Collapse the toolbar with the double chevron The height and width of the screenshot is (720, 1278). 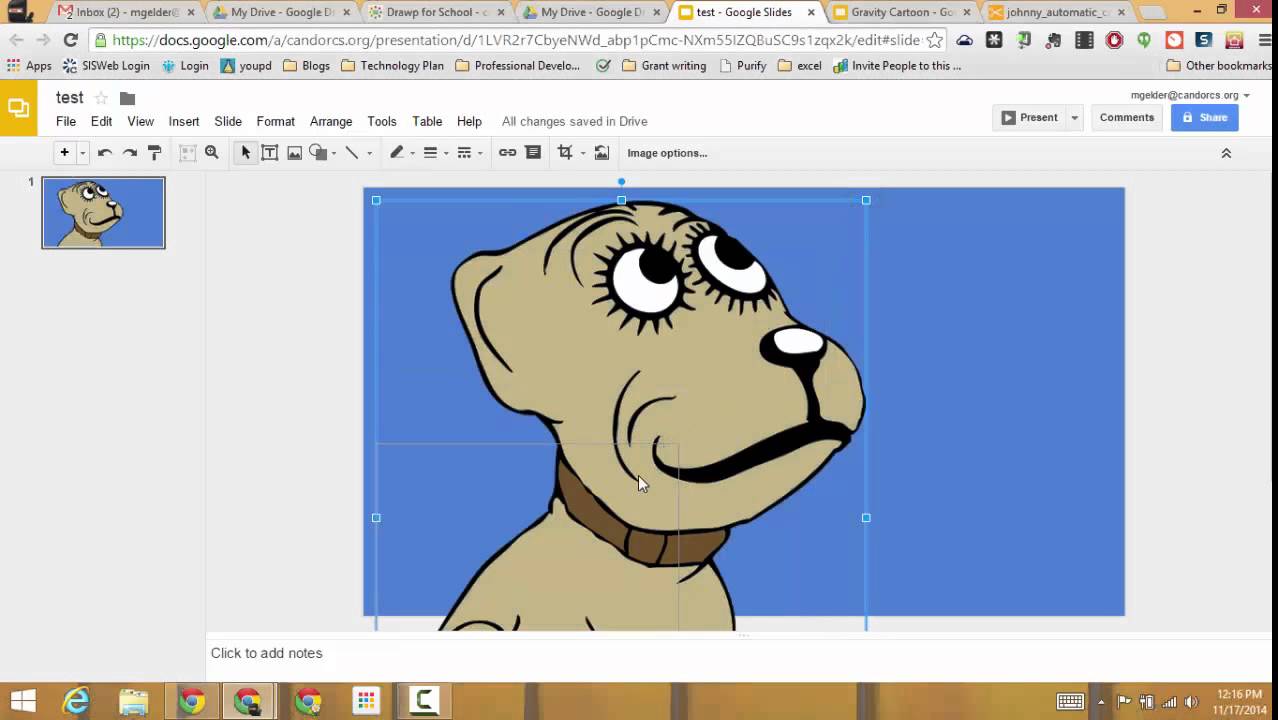pos(1226,153)
